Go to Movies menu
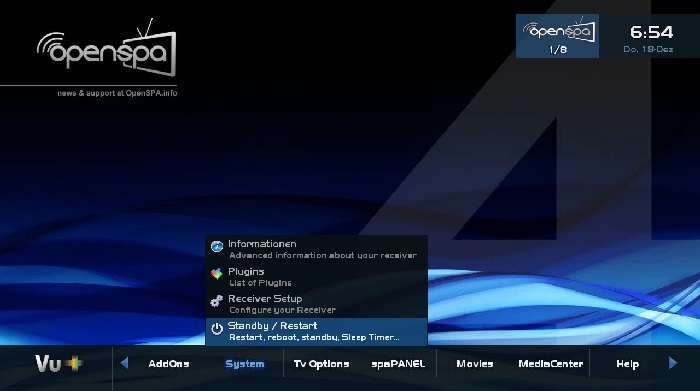This screenshot has width=700, height=391. (x=475, y=364)
